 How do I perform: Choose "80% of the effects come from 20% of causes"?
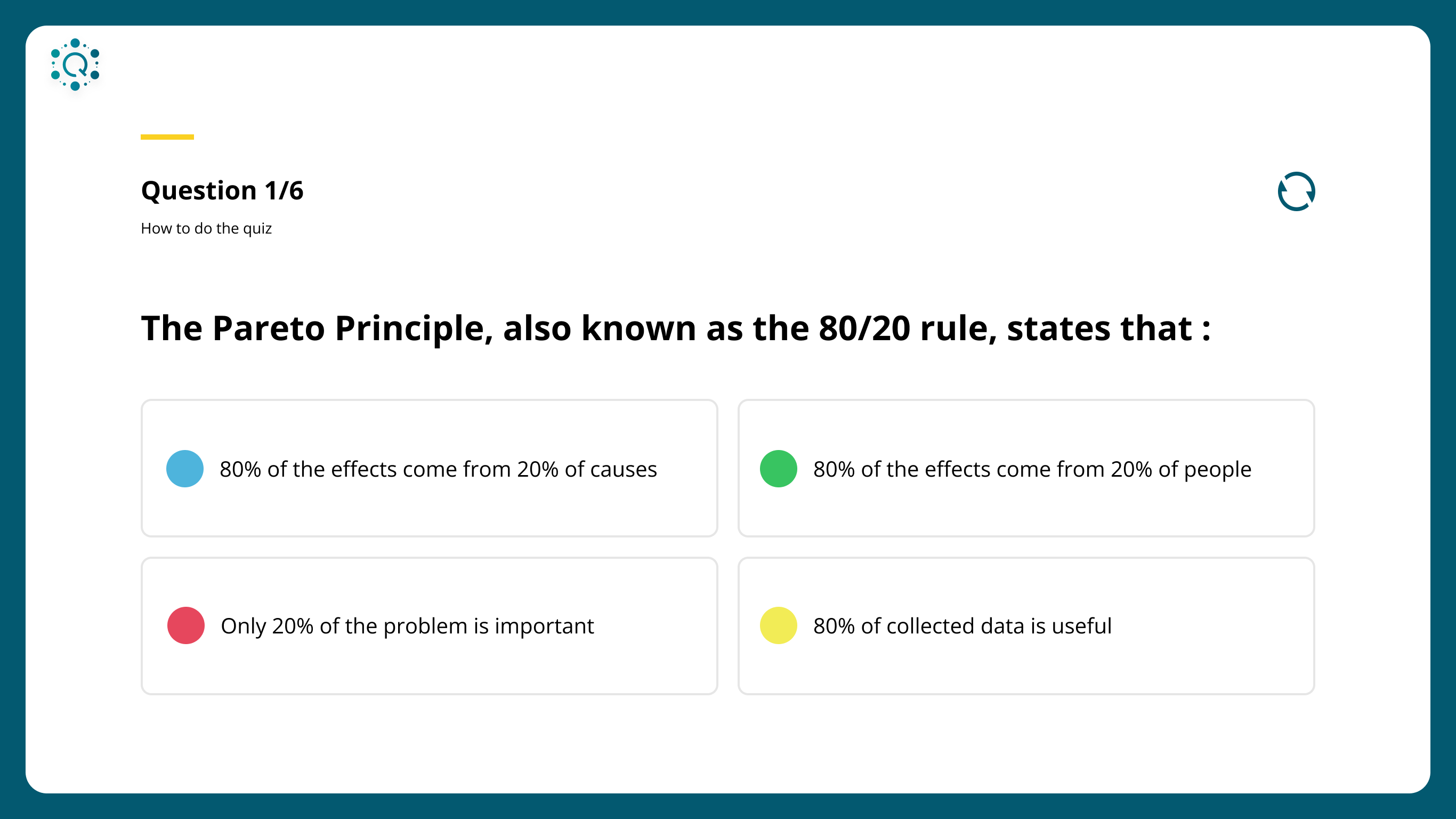438,469
